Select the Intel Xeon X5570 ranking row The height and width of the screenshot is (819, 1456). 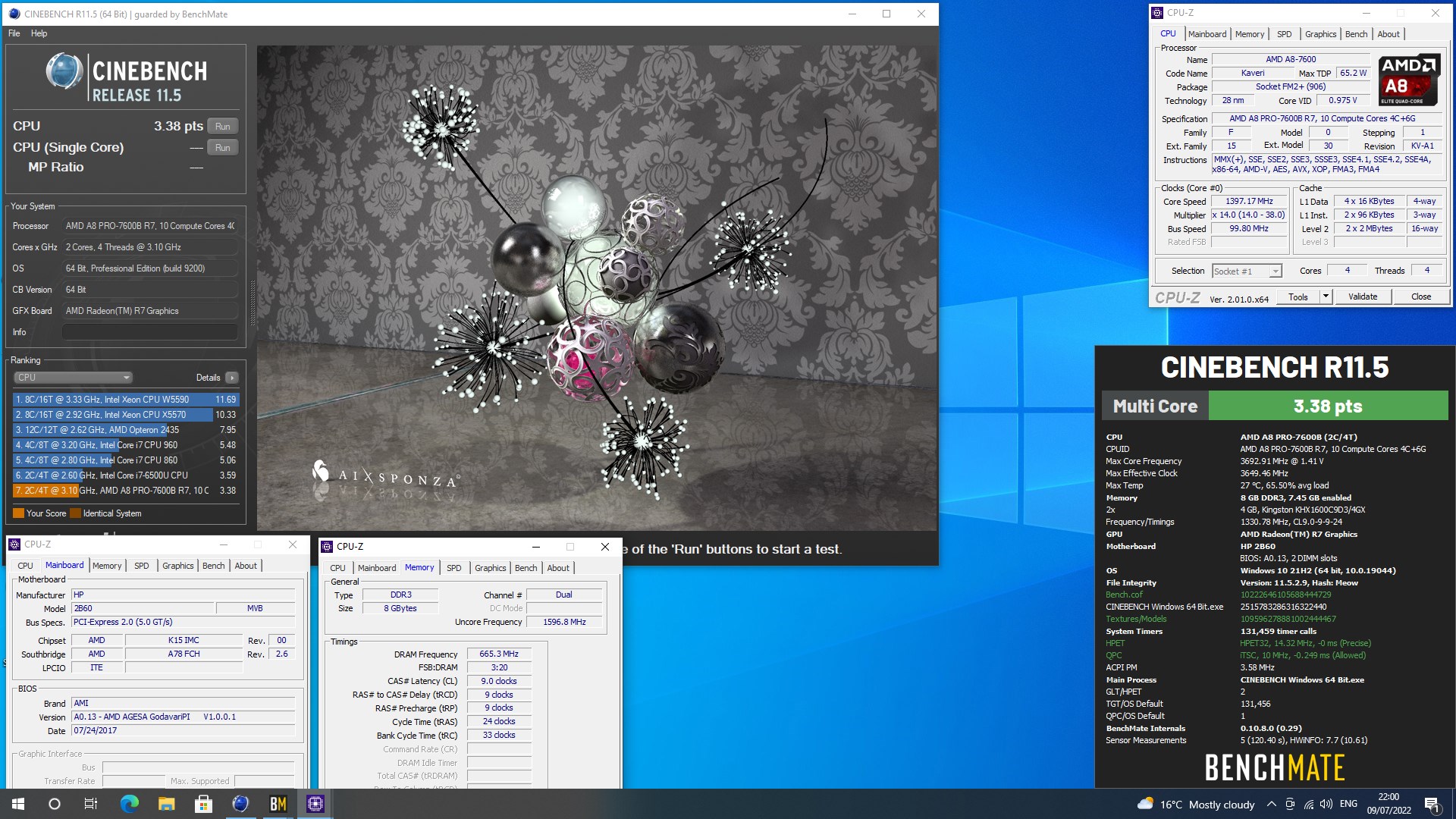(x=126, y=415)
